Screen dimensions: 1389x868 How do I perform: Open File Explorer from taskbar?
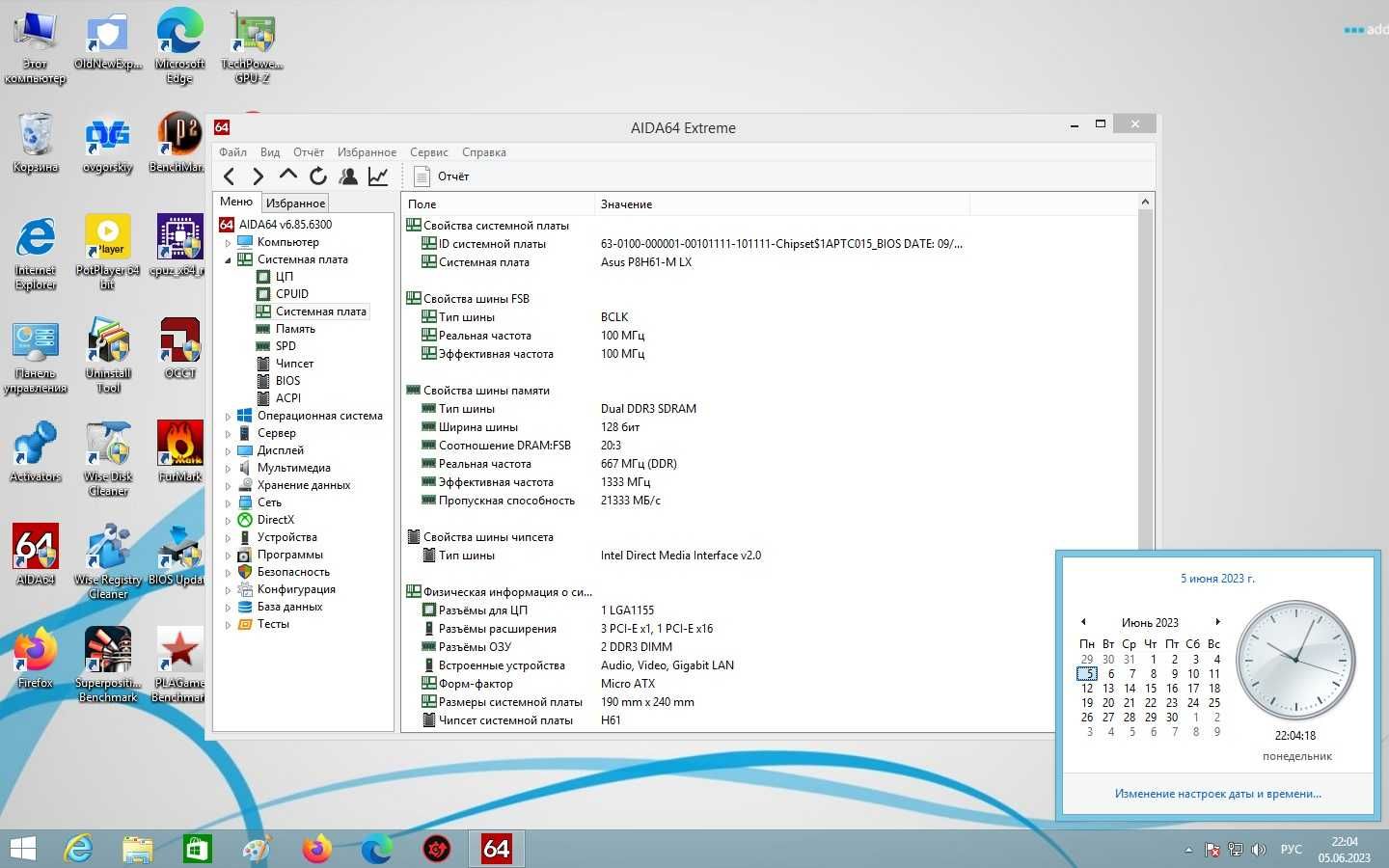138,849
